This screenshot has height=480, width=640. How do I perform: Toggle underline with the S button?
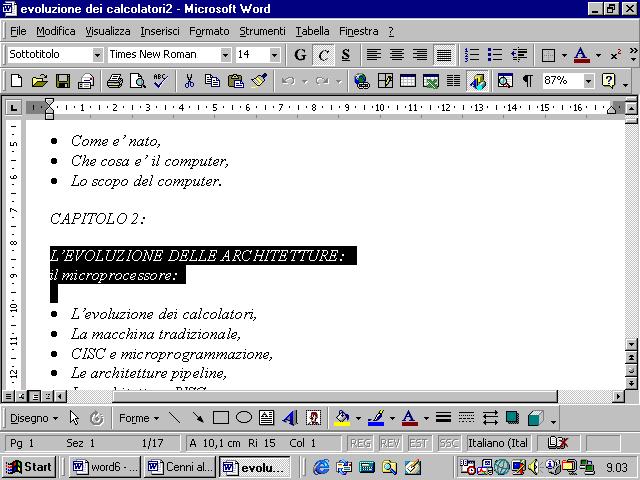click(346, 55)
